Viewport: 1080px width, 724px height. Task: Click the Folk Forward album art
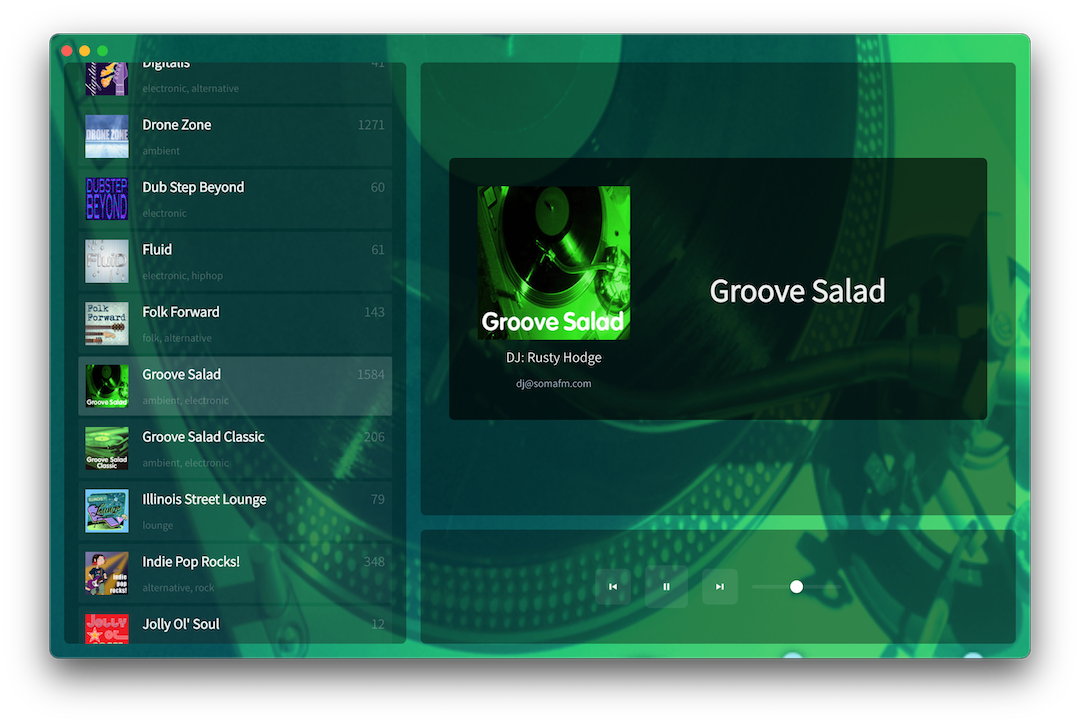pos(106,323)
